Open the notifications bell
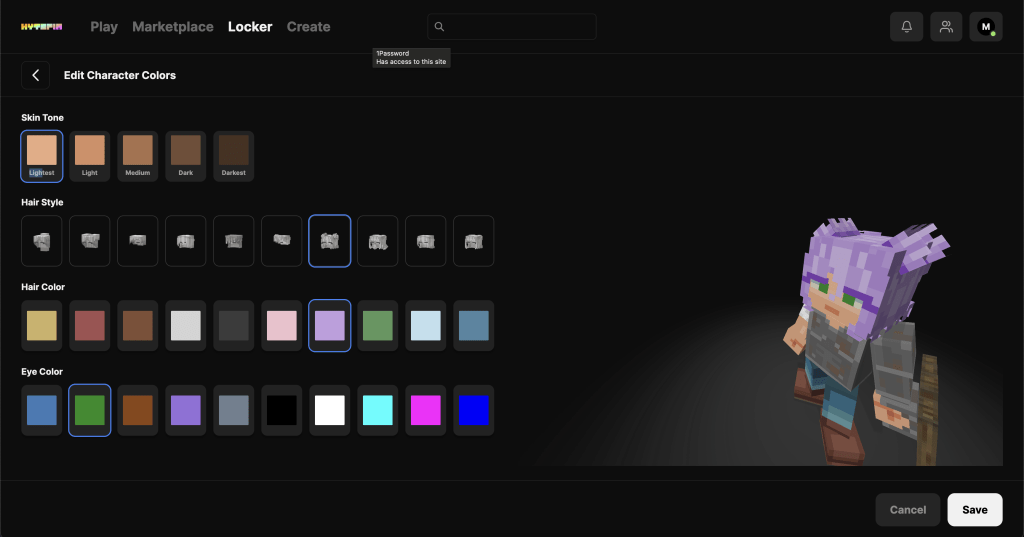 (x=906, y=27)
